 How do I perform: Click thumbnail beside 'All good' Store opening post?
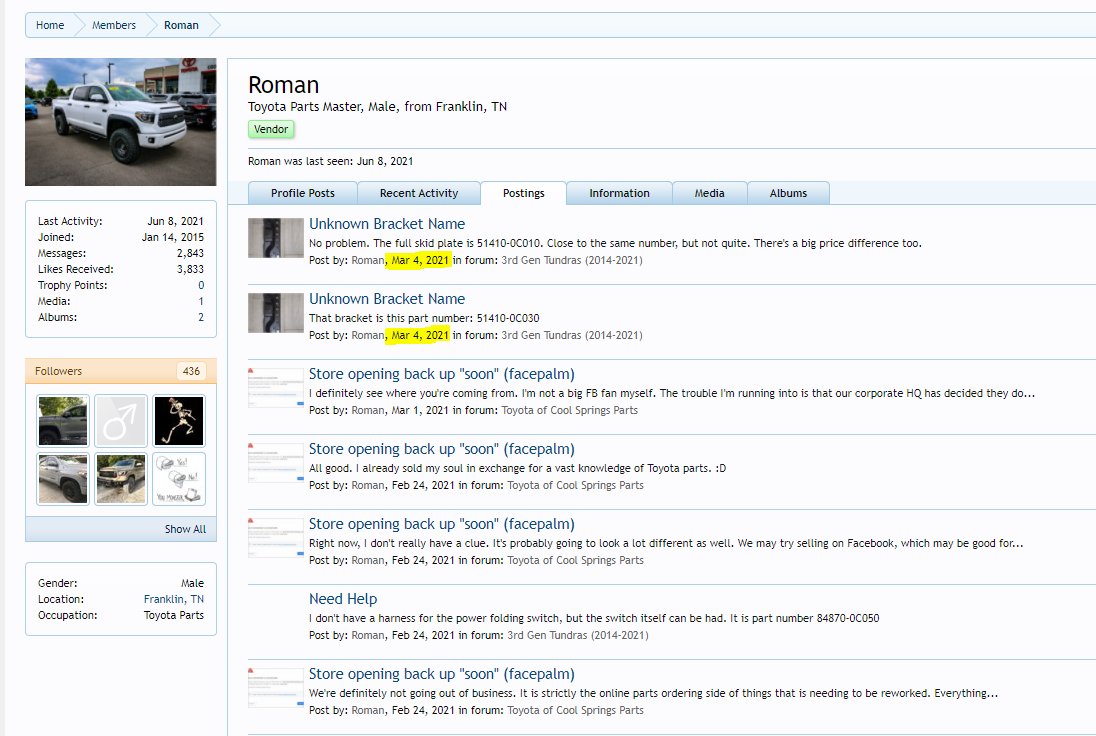[x=275, y=462]
